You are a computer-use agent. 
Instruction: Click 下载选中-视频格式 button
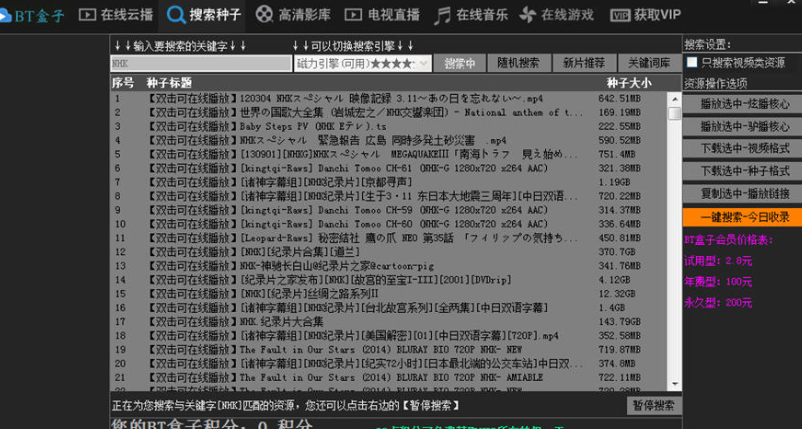[744, 149]
